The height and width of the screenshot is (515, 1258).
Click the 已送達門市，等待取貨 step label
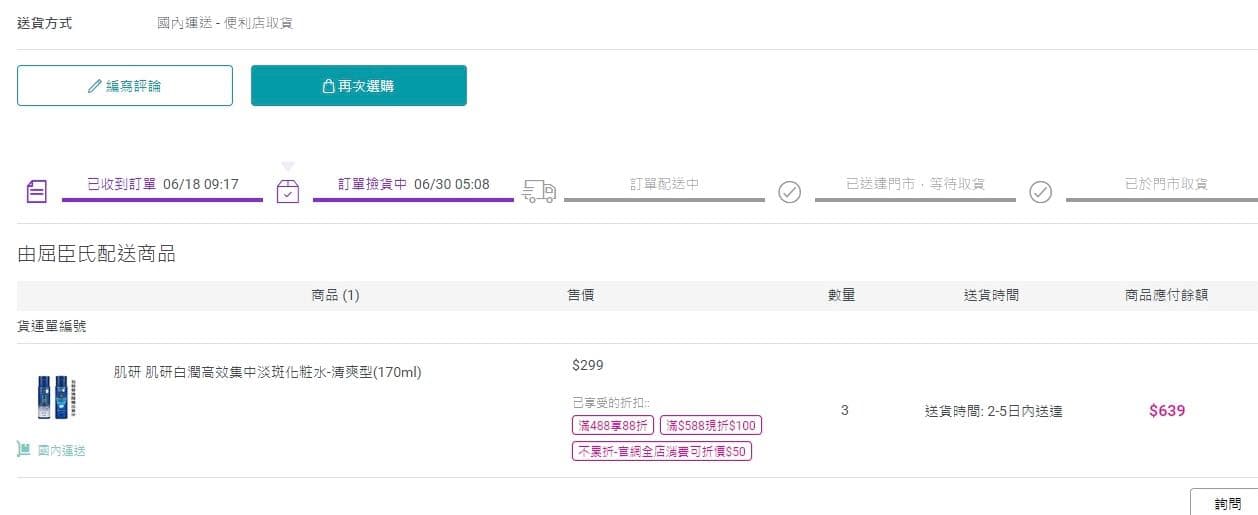tap(915, 184)
